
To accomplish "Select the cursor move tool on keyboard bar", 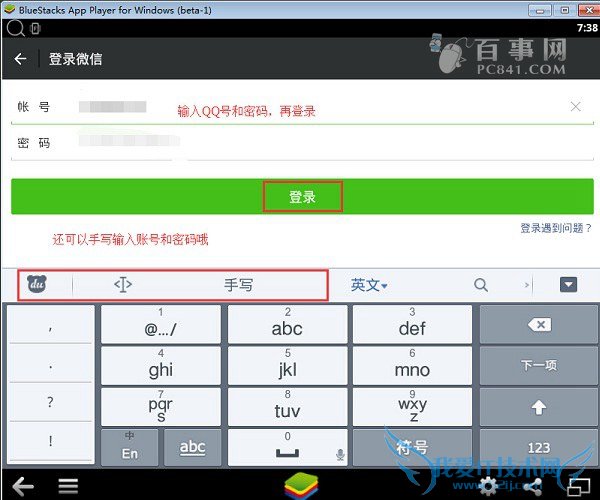I will click(123, 285).
